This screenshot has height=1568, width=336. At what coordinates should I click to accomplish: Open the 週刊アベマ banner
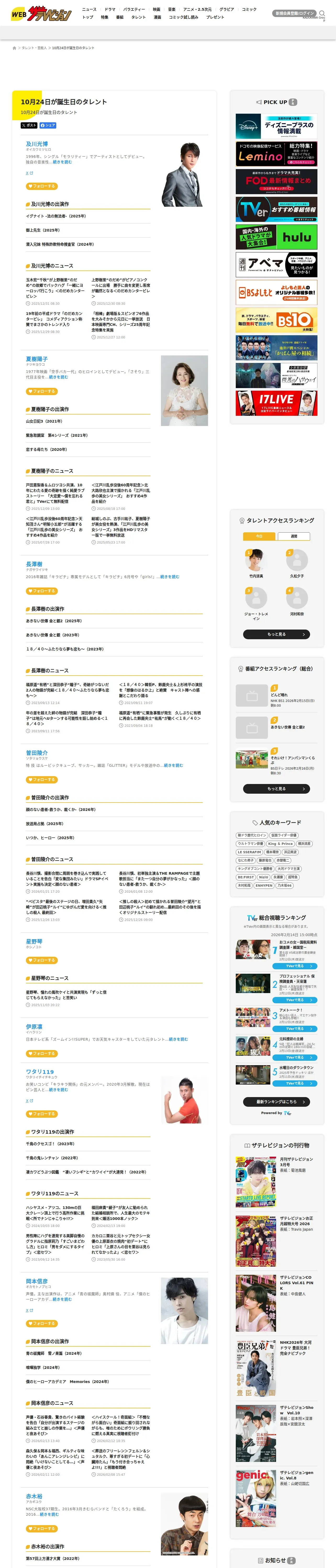[276, 265]
